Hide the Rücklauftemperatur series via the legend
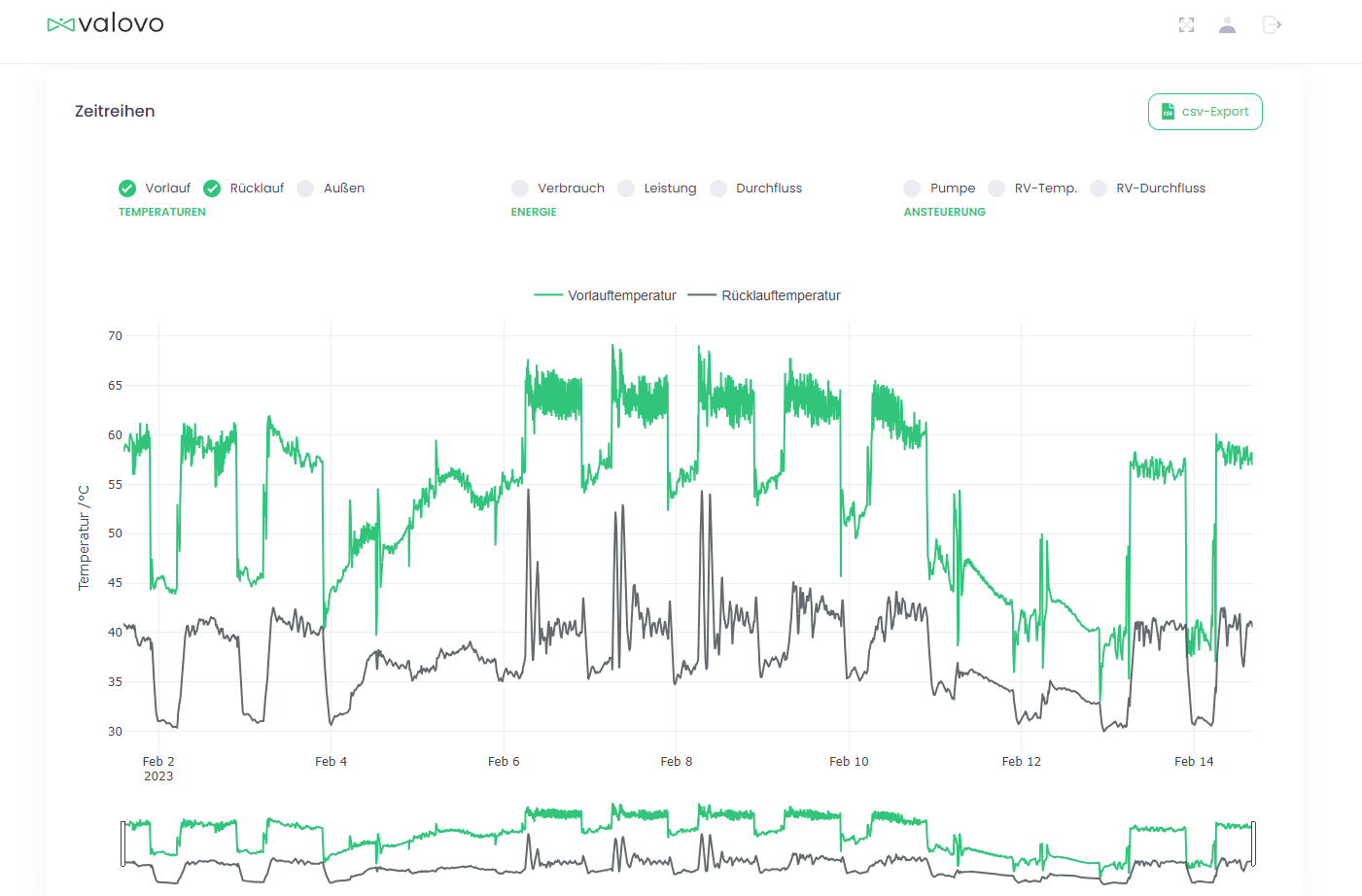The height and width of the screenshot is (896, 1362). coord(782,294)
